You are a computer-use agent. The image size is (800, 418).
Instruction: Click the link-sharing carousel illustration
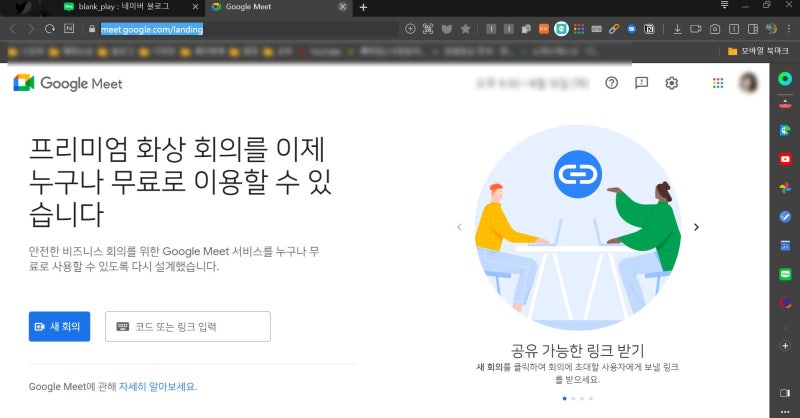pos(578,228)
